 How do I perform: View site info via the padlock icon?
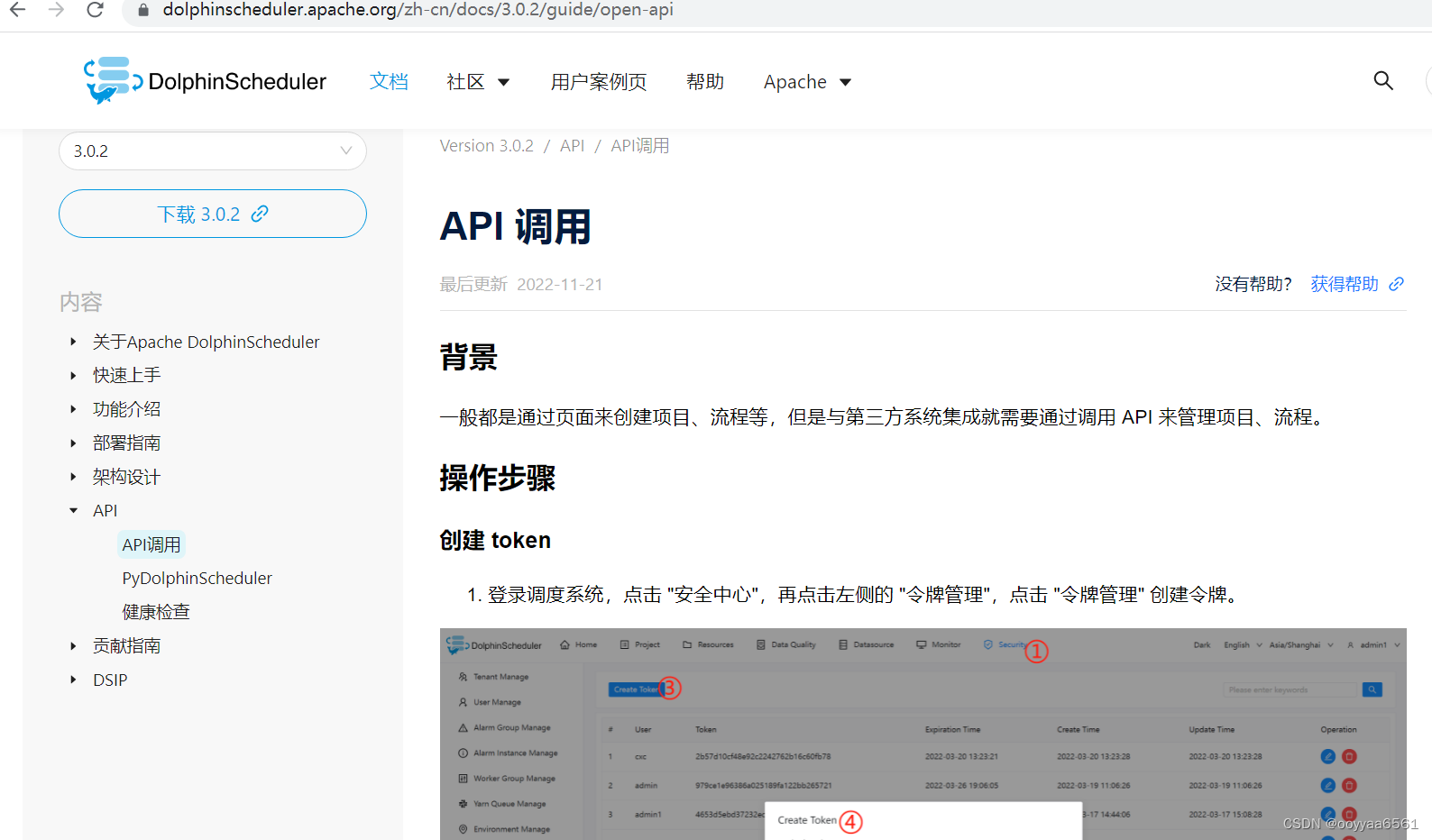point(142,10)
